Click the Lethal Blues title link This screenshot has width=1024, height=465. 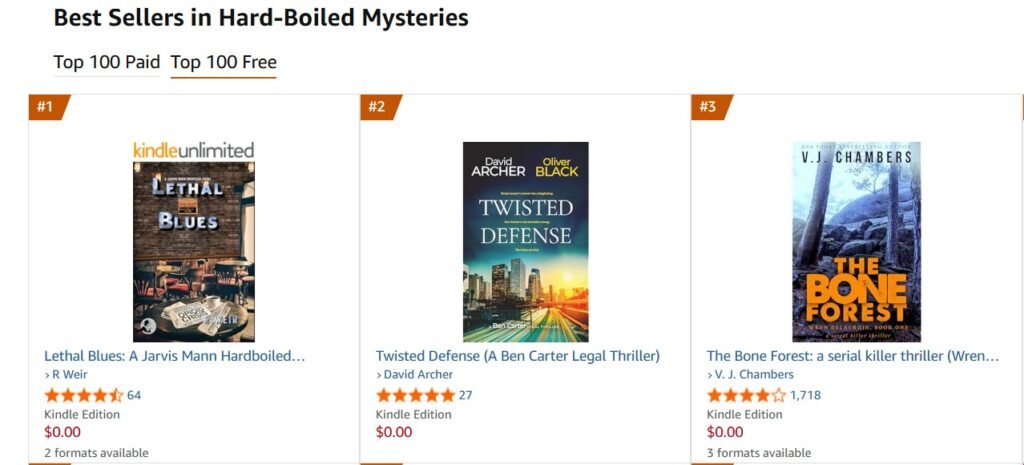175,356
